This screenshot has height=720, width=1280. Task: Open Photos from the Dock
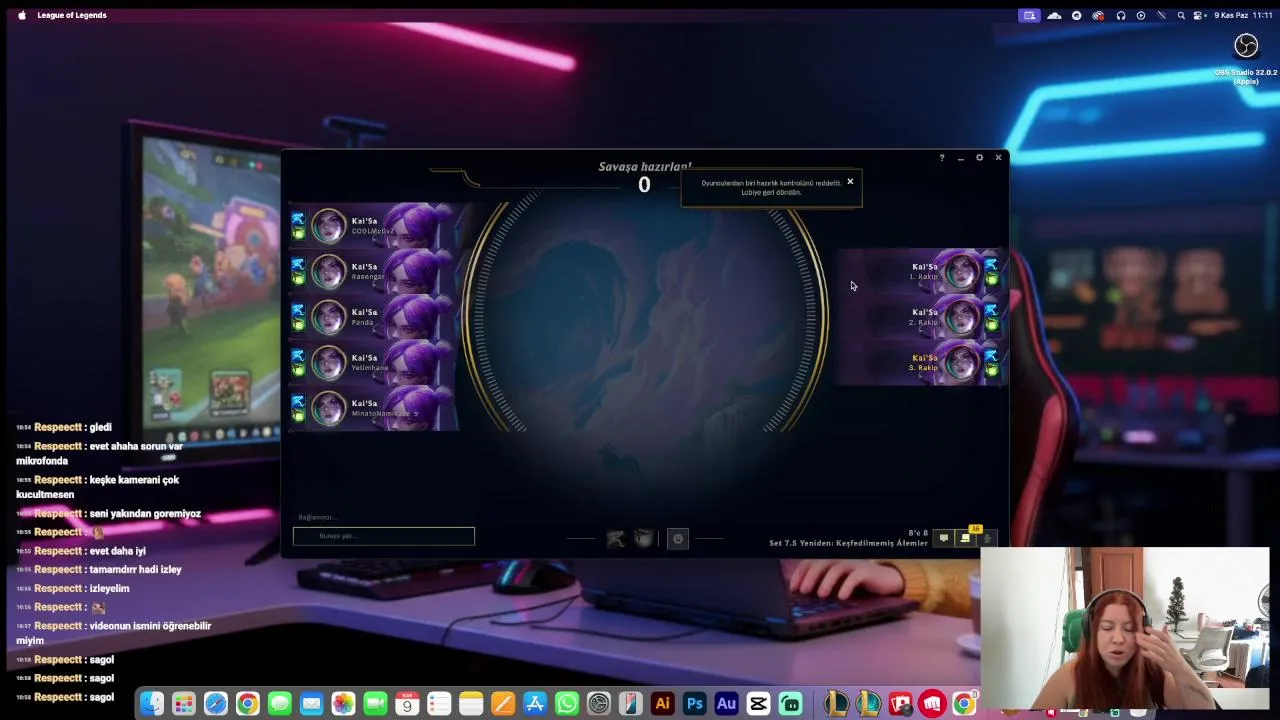point(343,704)
